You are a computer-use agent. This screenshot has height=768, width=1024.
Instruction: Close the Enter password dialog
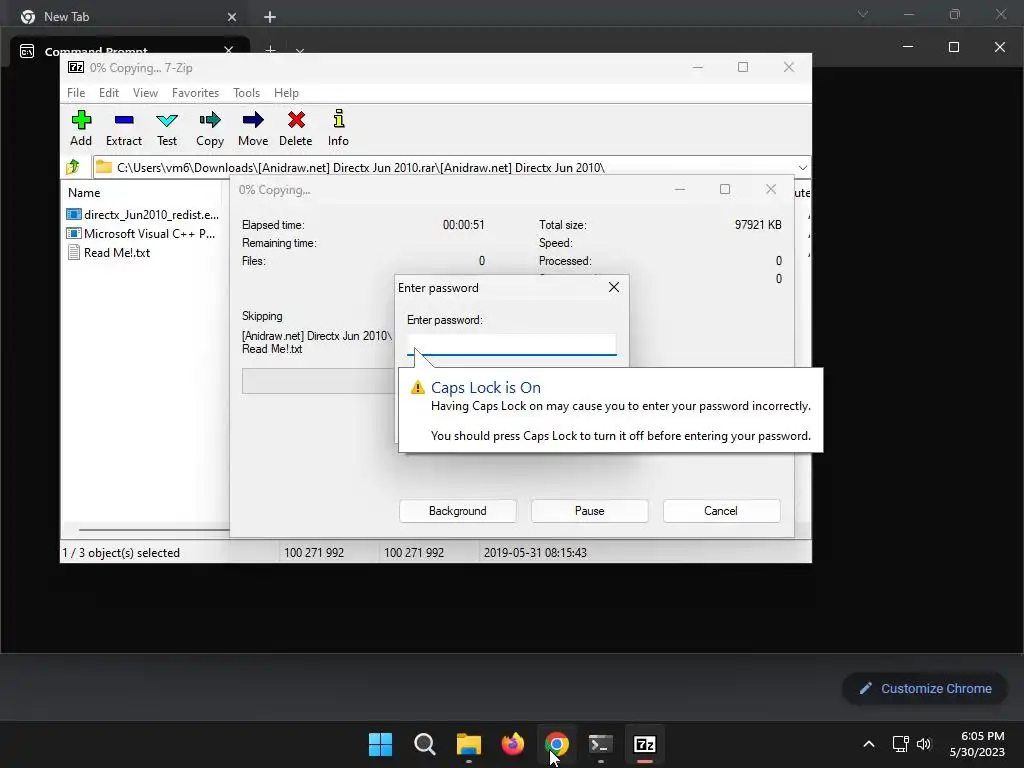click(x=614, y=287)
